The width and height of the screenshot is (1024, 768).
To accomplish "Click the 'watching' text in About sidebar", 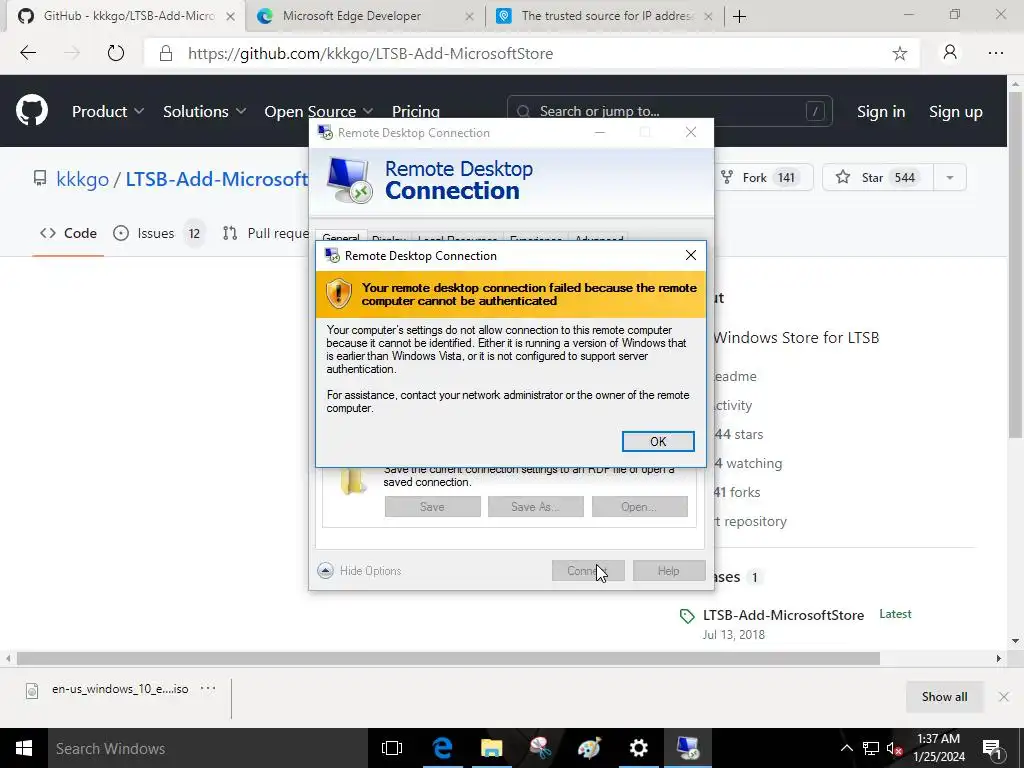I will coord(754,463).
